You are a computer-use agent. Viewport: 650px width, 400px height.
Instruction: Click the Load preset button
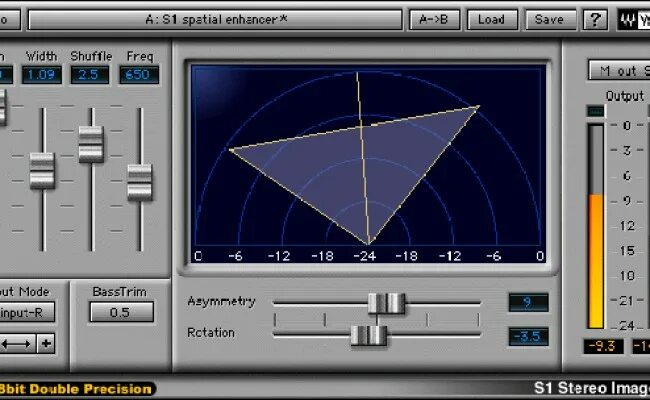pos(492,19)
